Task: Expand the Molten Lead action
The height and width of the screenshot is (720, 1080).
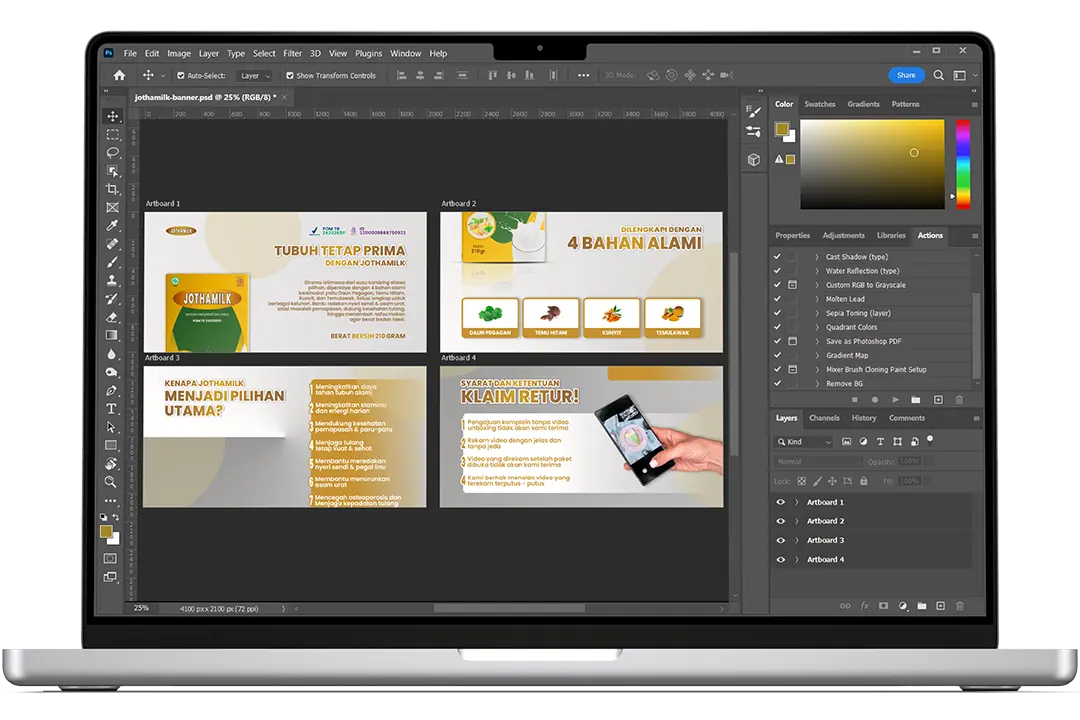Action: 817,299
